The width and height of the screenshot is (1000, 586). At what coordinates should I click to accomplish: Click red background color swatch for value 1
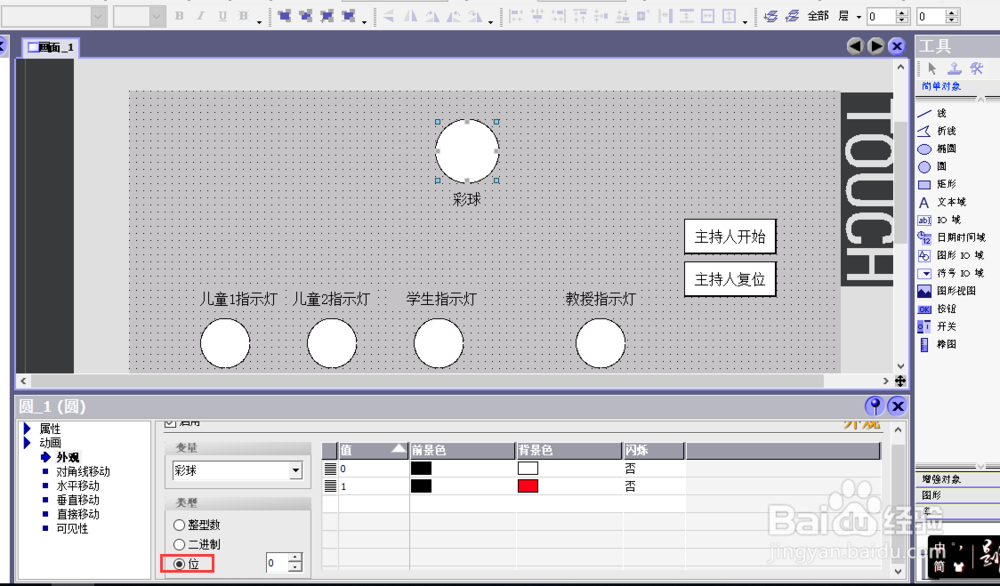(527, 487)
